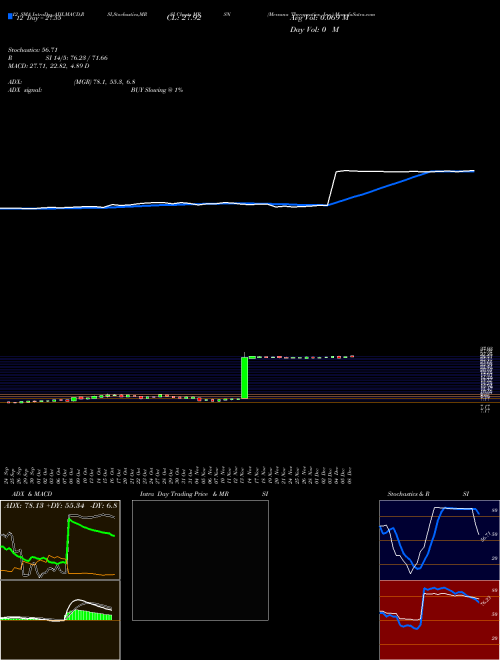Click the 'Avg Vol: 0.069 M' label

(x=319, y=18)
